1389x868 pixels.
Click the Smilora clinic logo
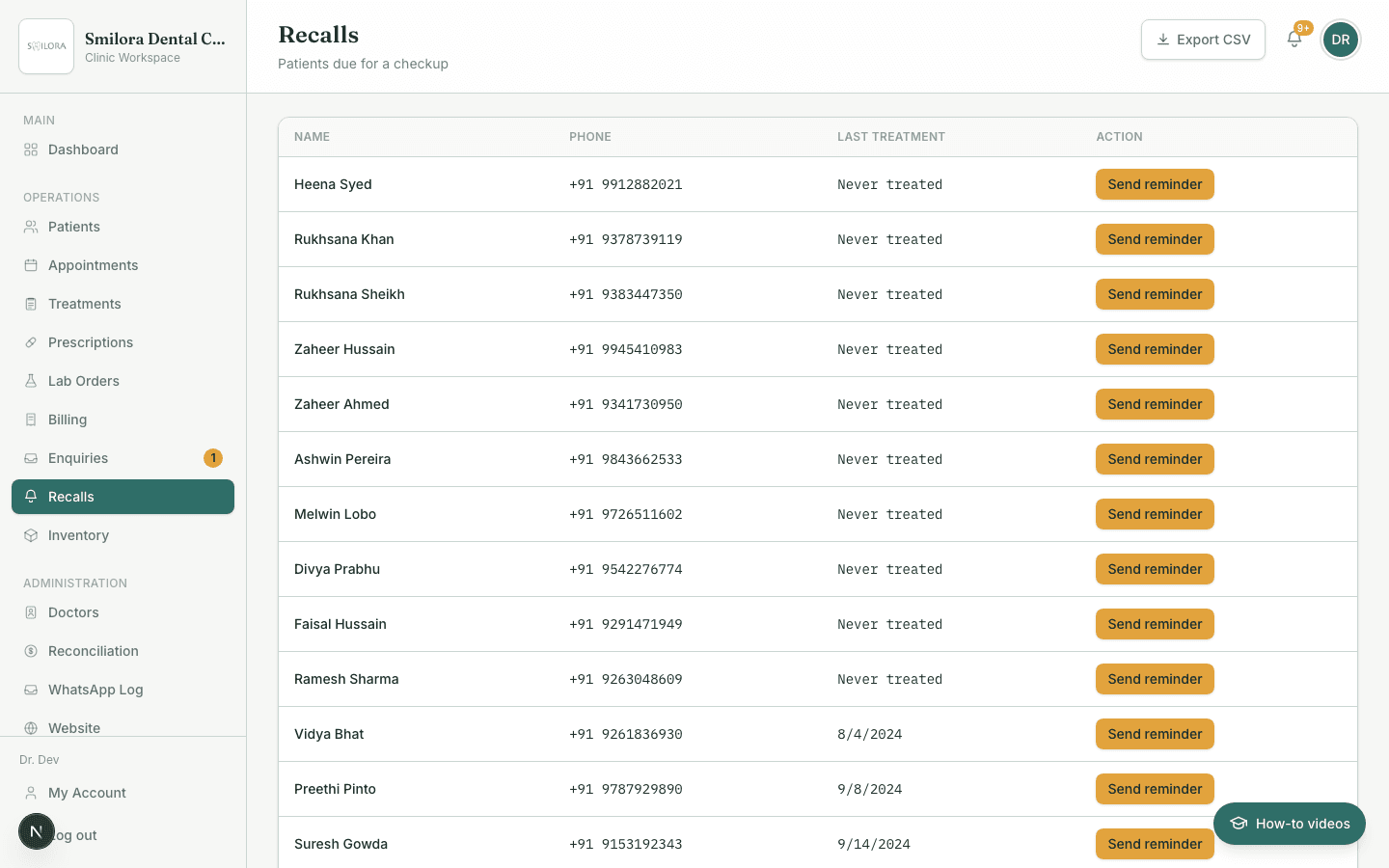click(46, 46)
